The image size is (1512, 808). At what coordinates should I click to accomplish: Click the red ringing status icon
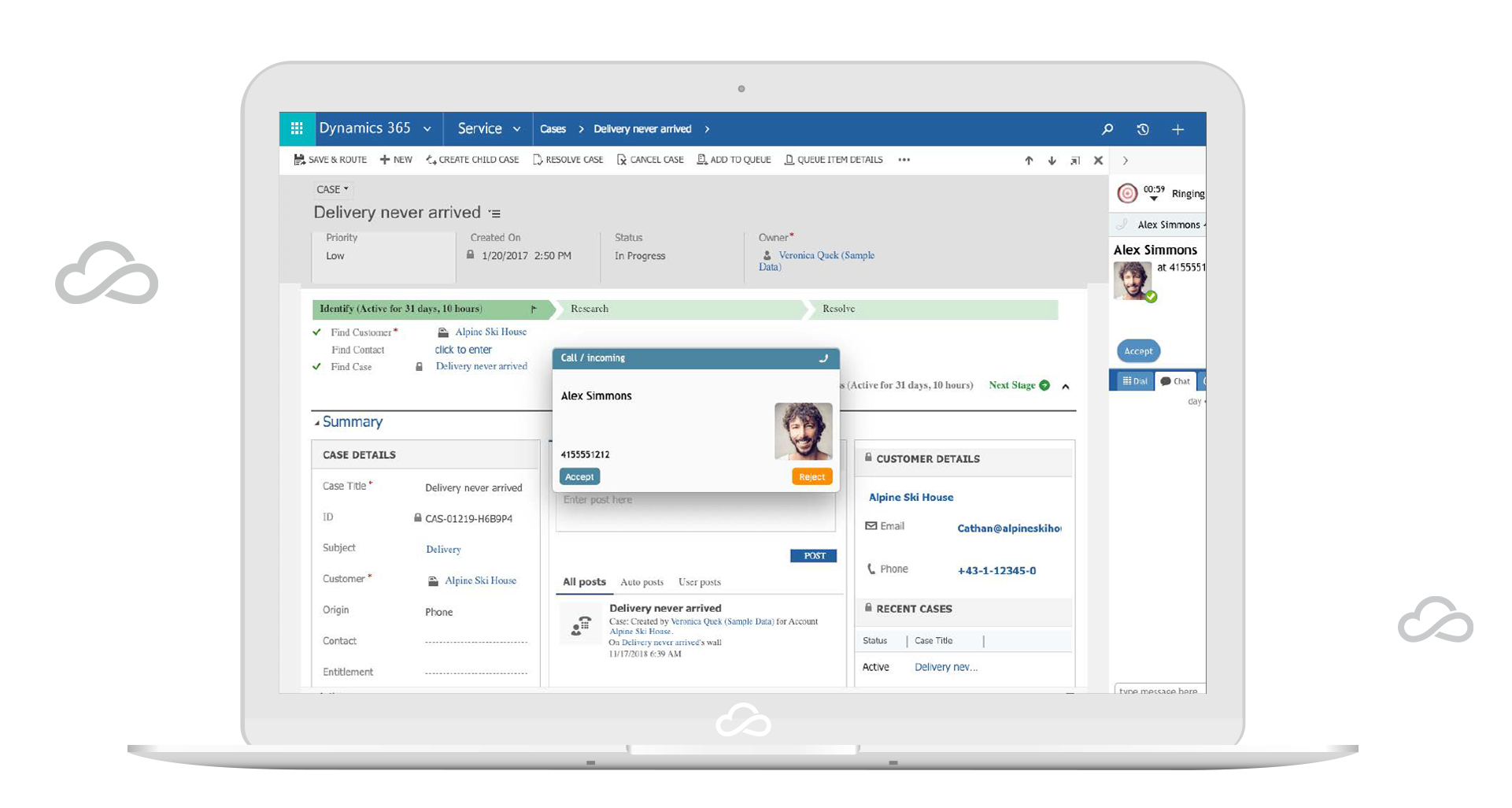[1128, 193]
